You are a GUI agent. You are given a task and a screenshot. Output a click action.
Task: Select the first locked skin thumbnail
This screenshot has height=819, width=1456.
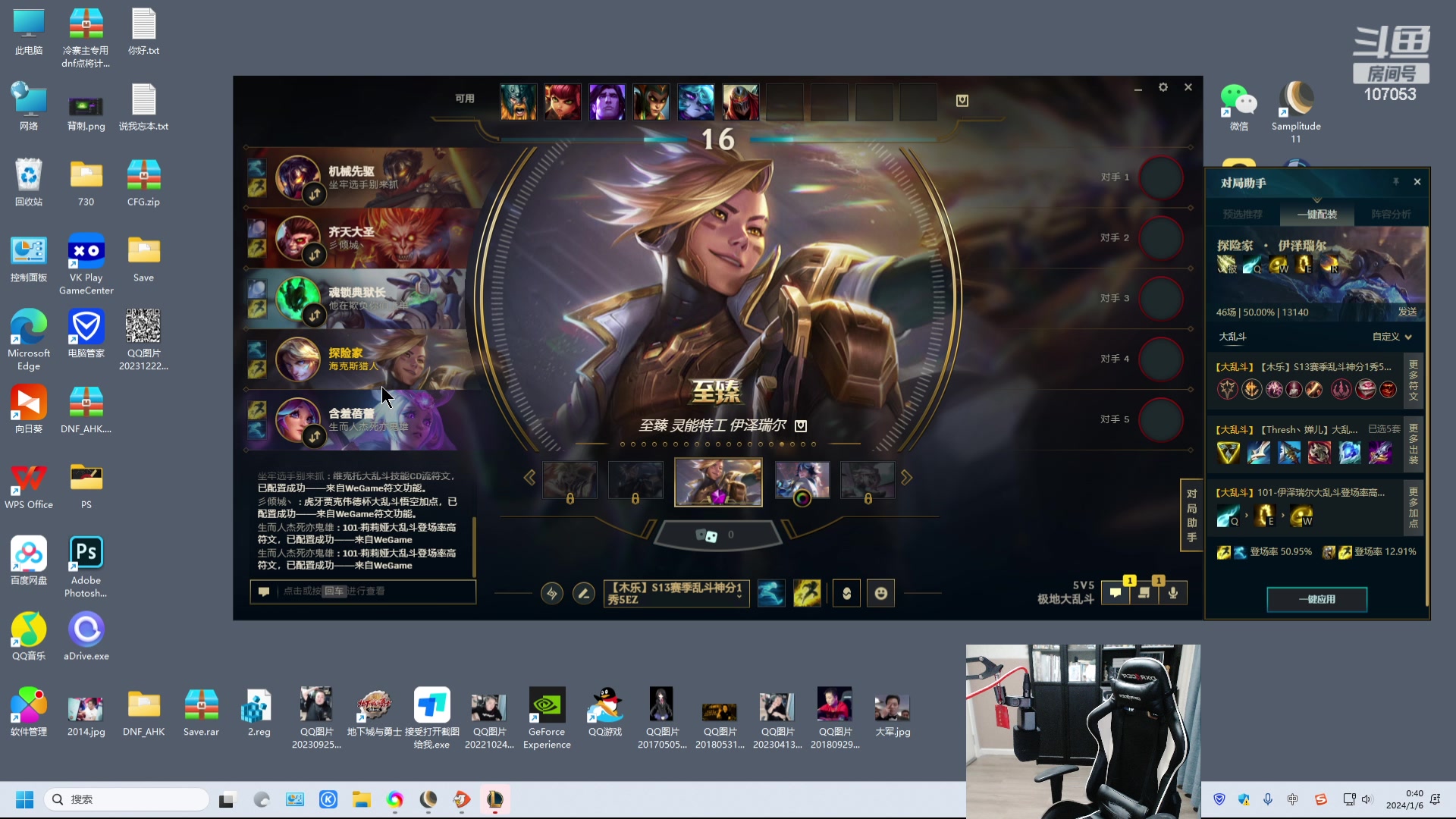[x=570, y=480]
